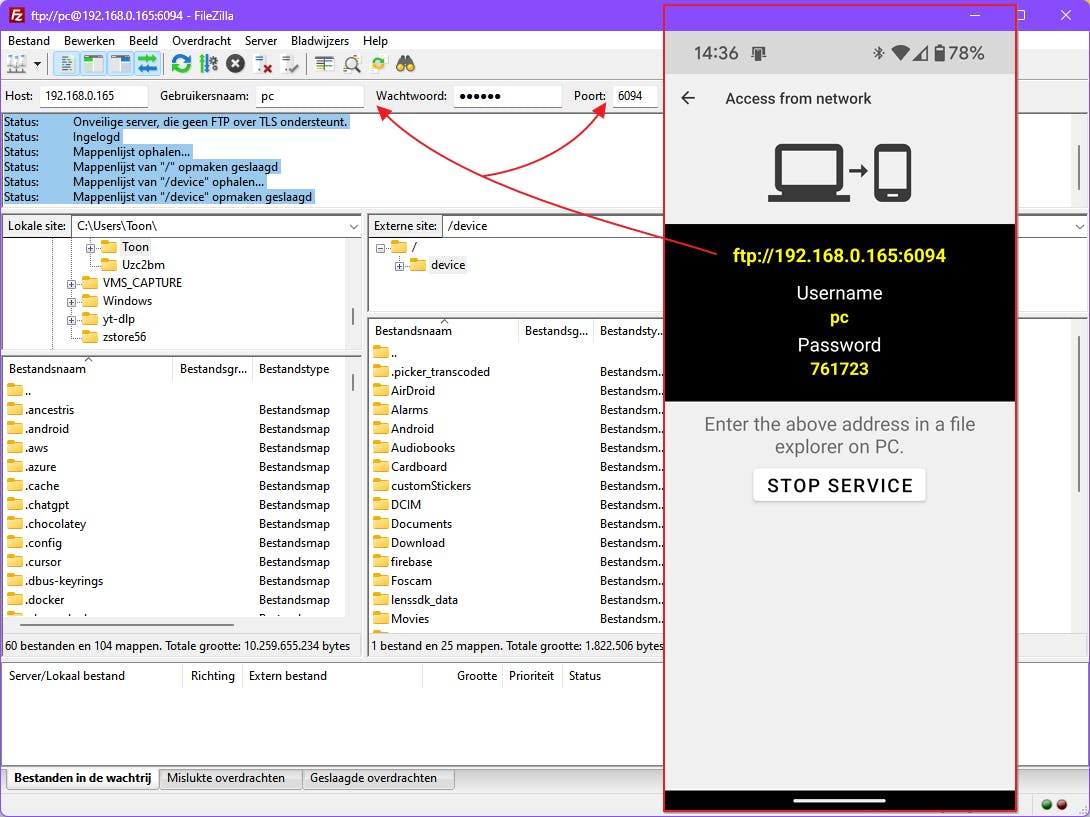Viewport: 1090px width, 817px height.
Task: Click the process queue icon
Action: click(x=208, y=64)
